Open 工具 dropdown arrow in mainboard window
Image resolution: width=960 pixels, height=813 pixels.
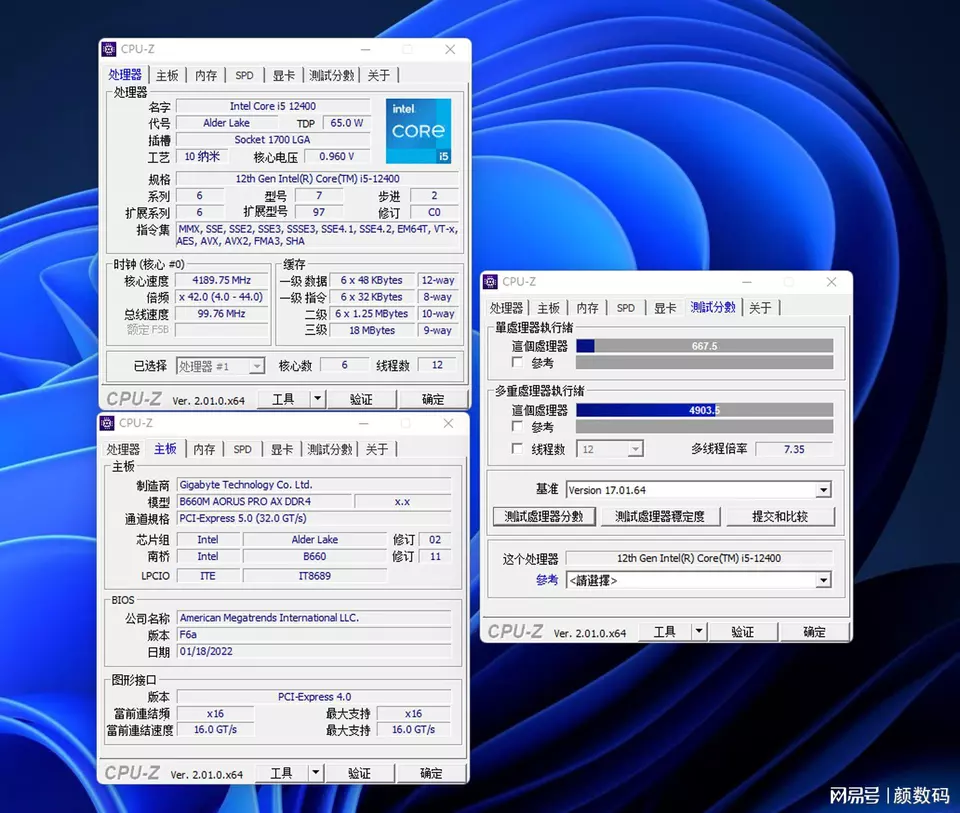pos(315,773)
